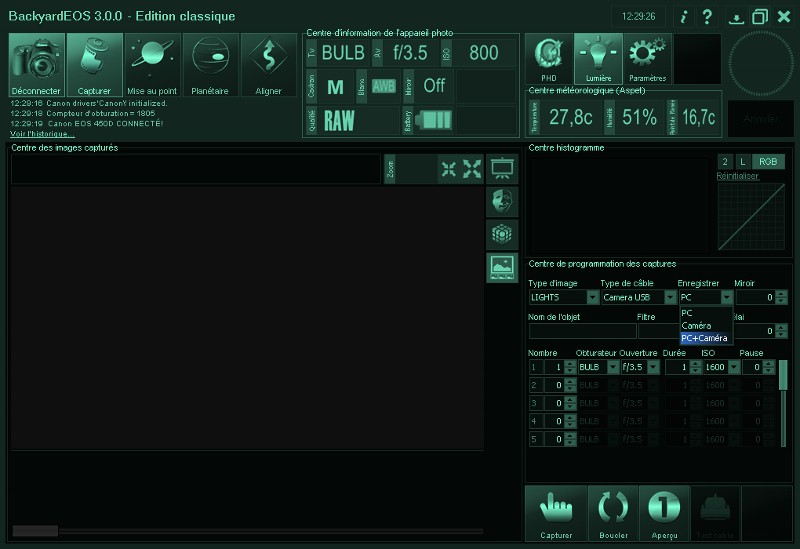Click the 16,7c dew point reading
The image size is (800, 549).
pos(698,117)
